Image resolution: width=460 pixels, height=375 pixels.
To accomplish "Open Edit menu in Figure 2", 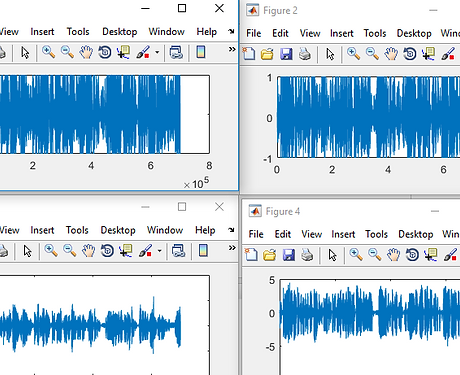I will pyautogui.click(x=280, y=33).
